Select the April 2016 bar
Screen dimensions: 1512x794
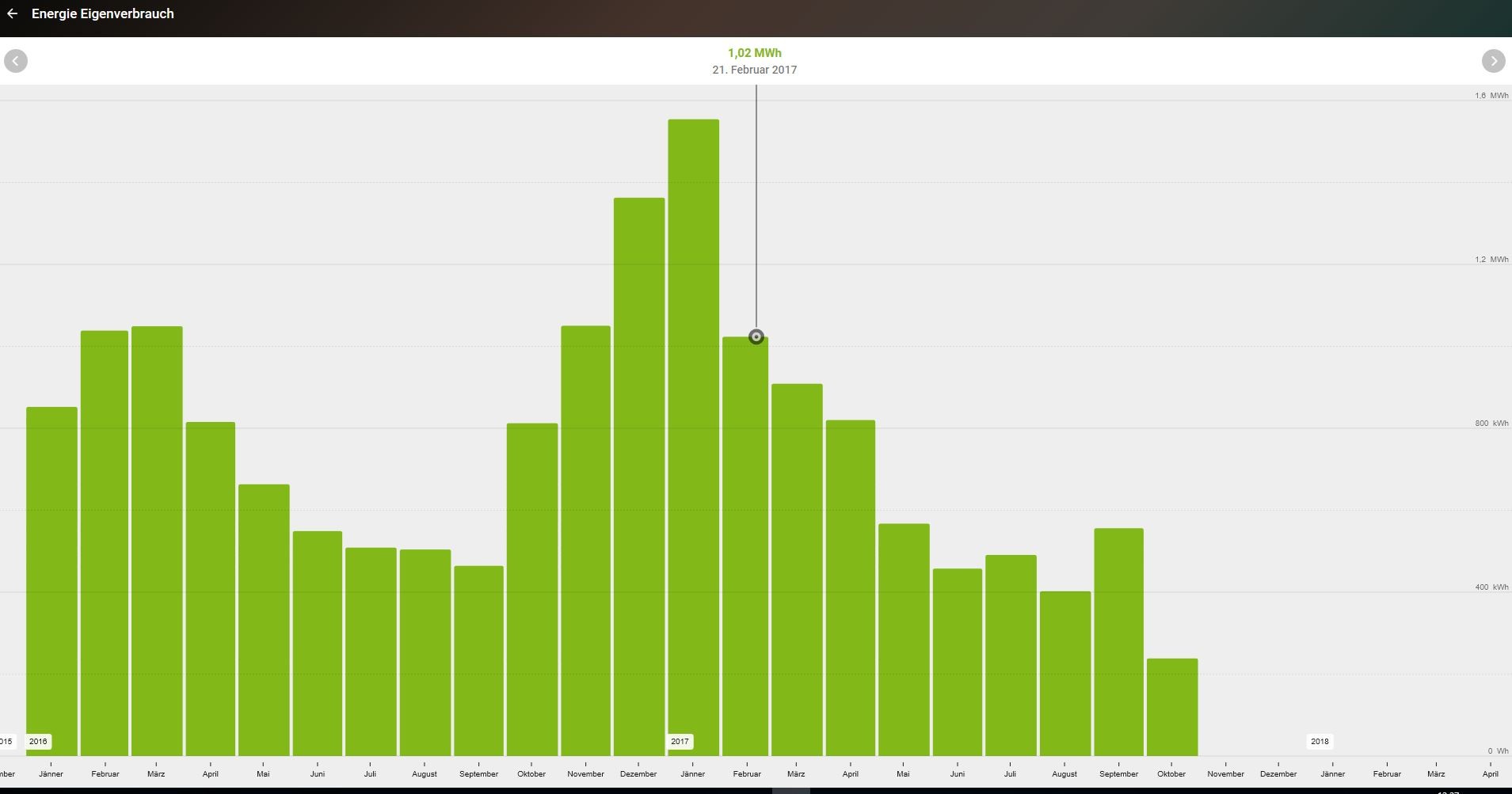pyautogui.click(x=211, y=589)
